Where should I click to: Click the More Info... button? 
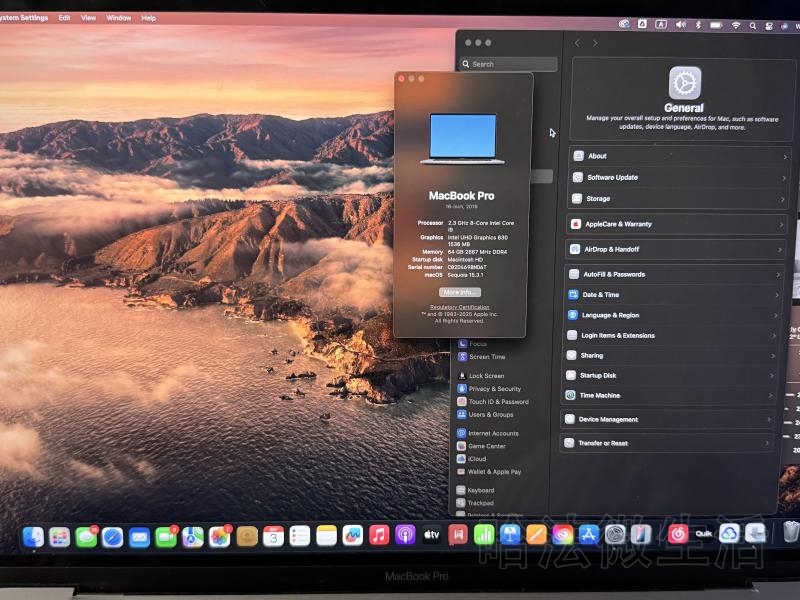click(460, 292)
